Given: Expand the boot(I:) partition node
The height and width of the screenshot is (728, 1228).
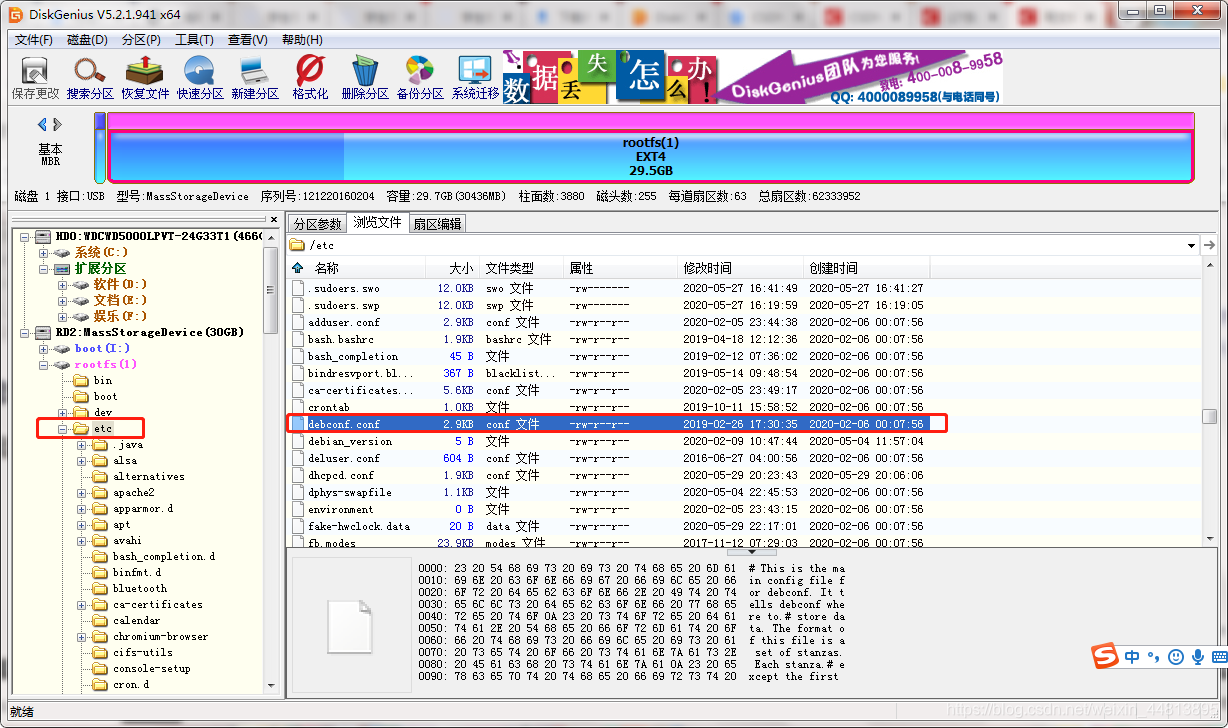Looking at the screenshot, I should [43, 348].
